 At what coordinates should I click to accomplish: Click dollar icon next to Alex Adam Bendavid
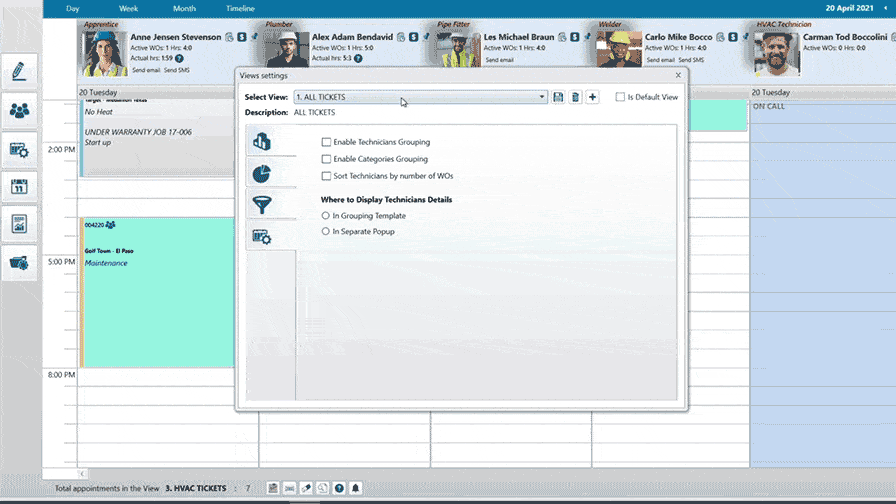(x=414, y=37)
